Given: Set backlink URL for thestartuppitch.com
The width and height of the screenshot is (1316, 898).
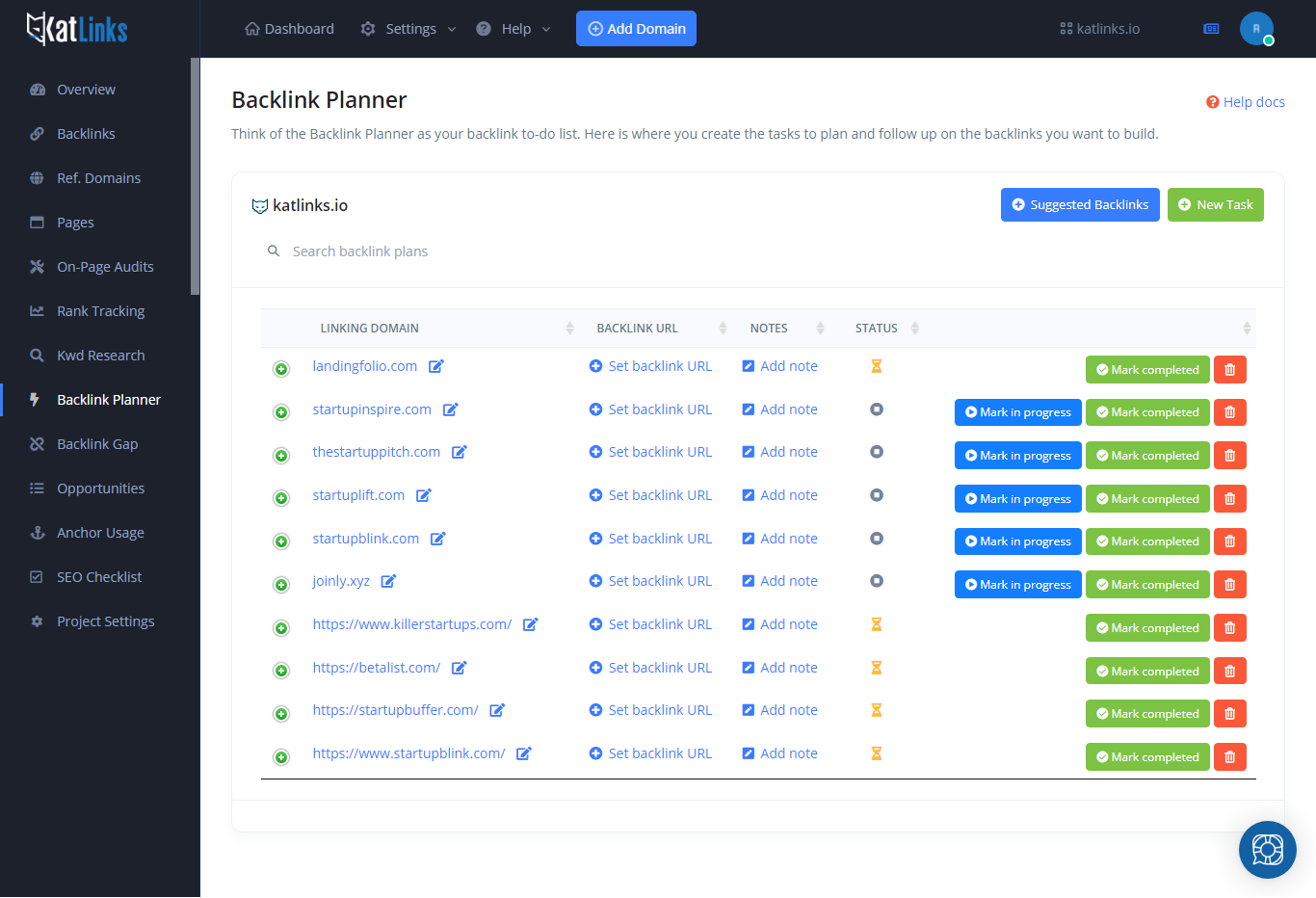Looking at the screenshot, I should pos(650,452).
